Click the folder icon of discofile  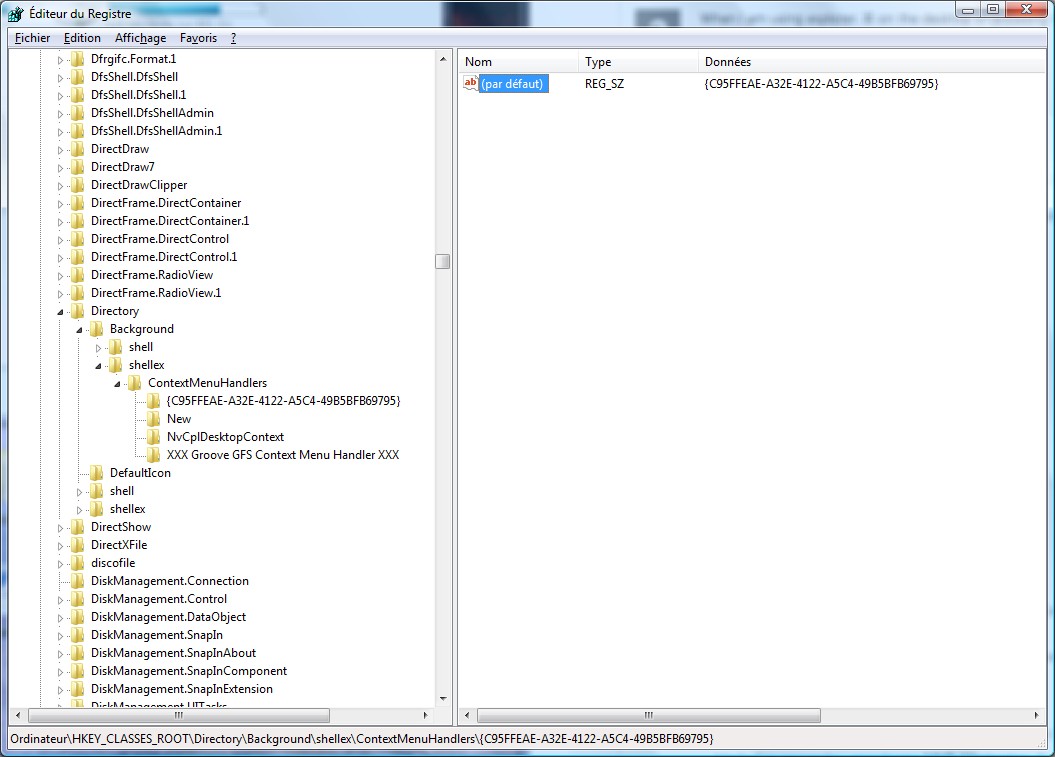78,563
